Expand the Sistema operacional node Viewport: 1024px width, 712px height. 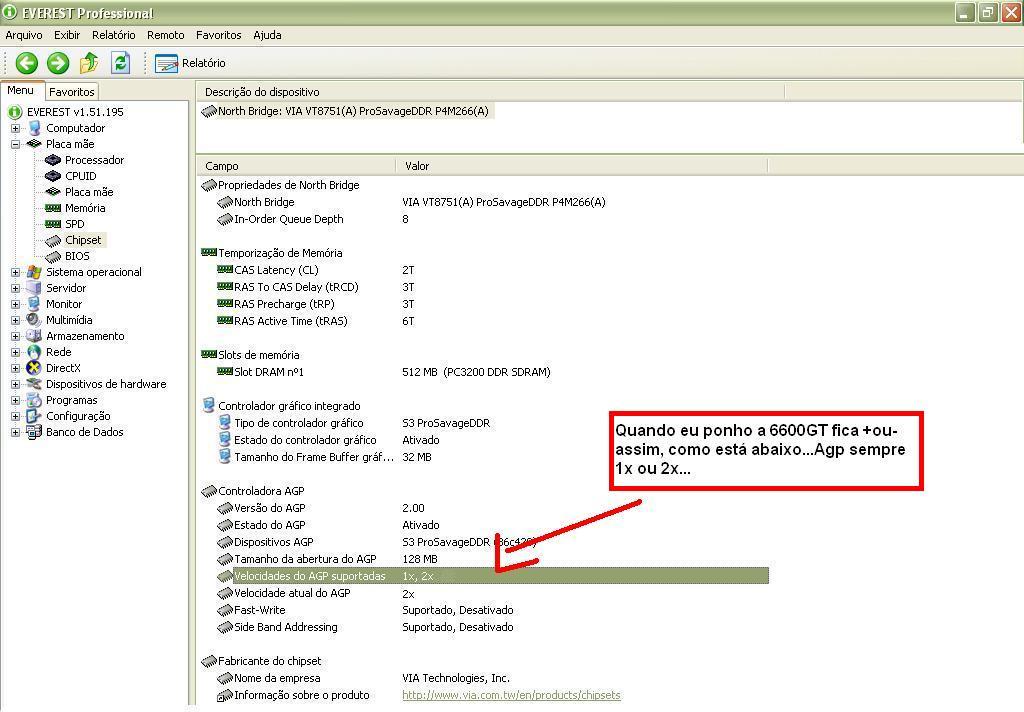coord(16,272)
